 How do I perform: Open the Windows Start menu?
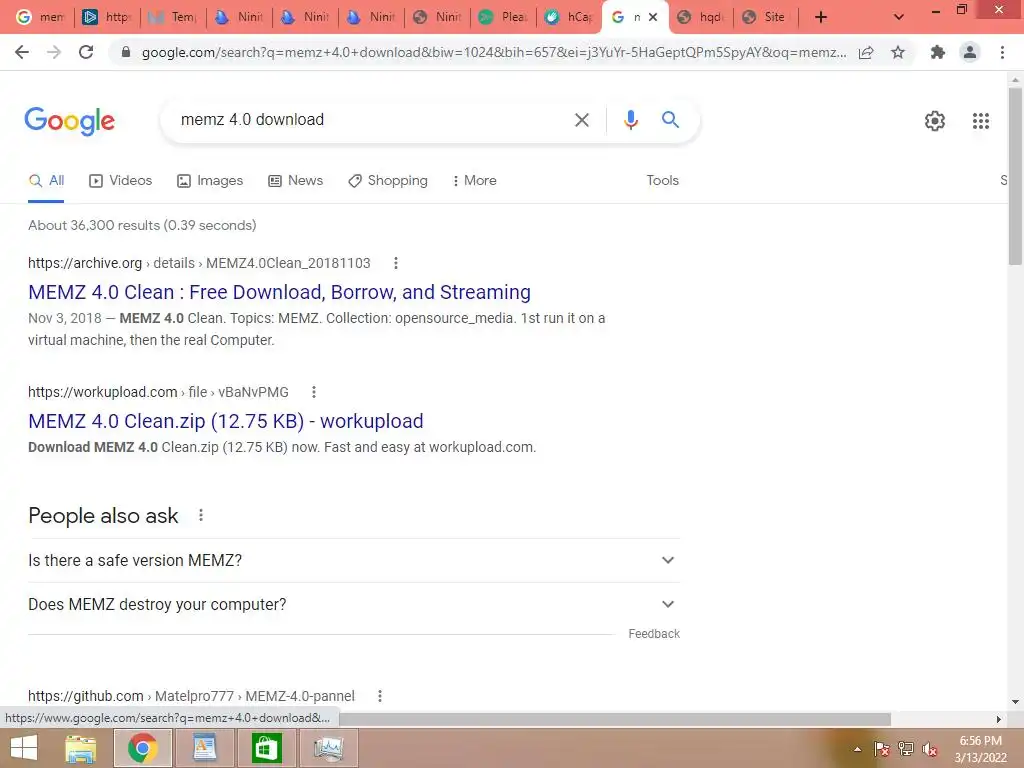(24, 748)
